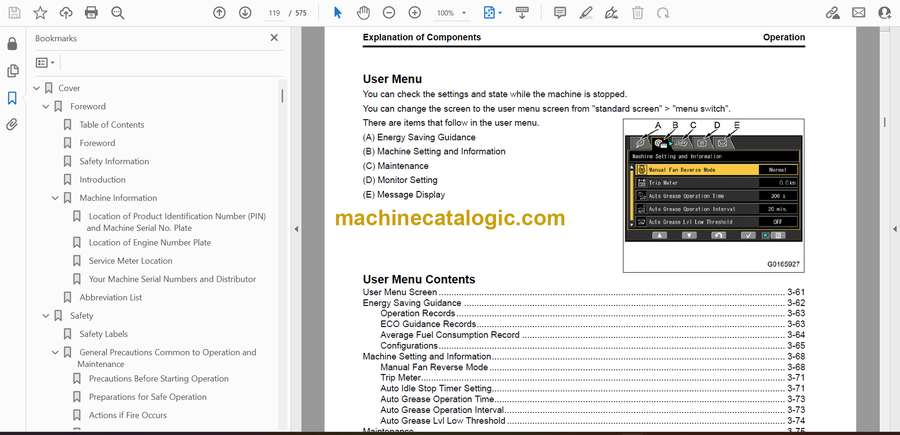Add a comment with the speech bubble icon
The height and width of the screenshot is (435, 900).
(x=560, y=13)
